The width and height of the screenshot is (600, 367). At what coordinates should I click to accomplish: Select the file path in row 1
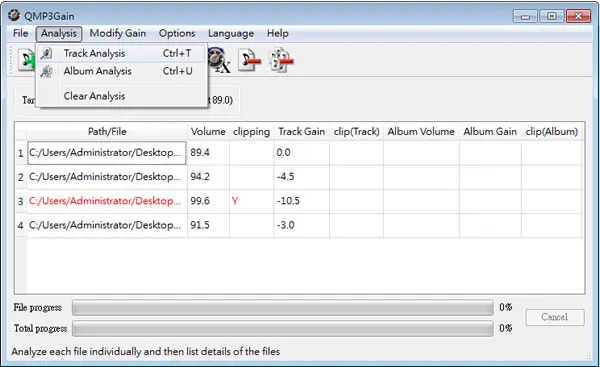107,153
